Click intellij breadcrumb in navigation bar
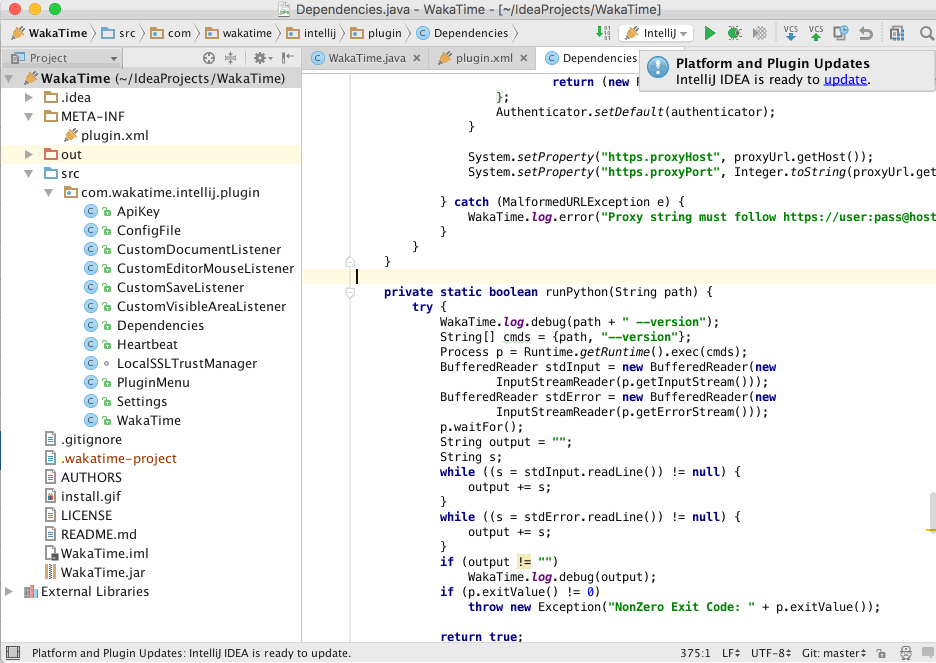This screenshot has height=663, width=936. point(311,33)
